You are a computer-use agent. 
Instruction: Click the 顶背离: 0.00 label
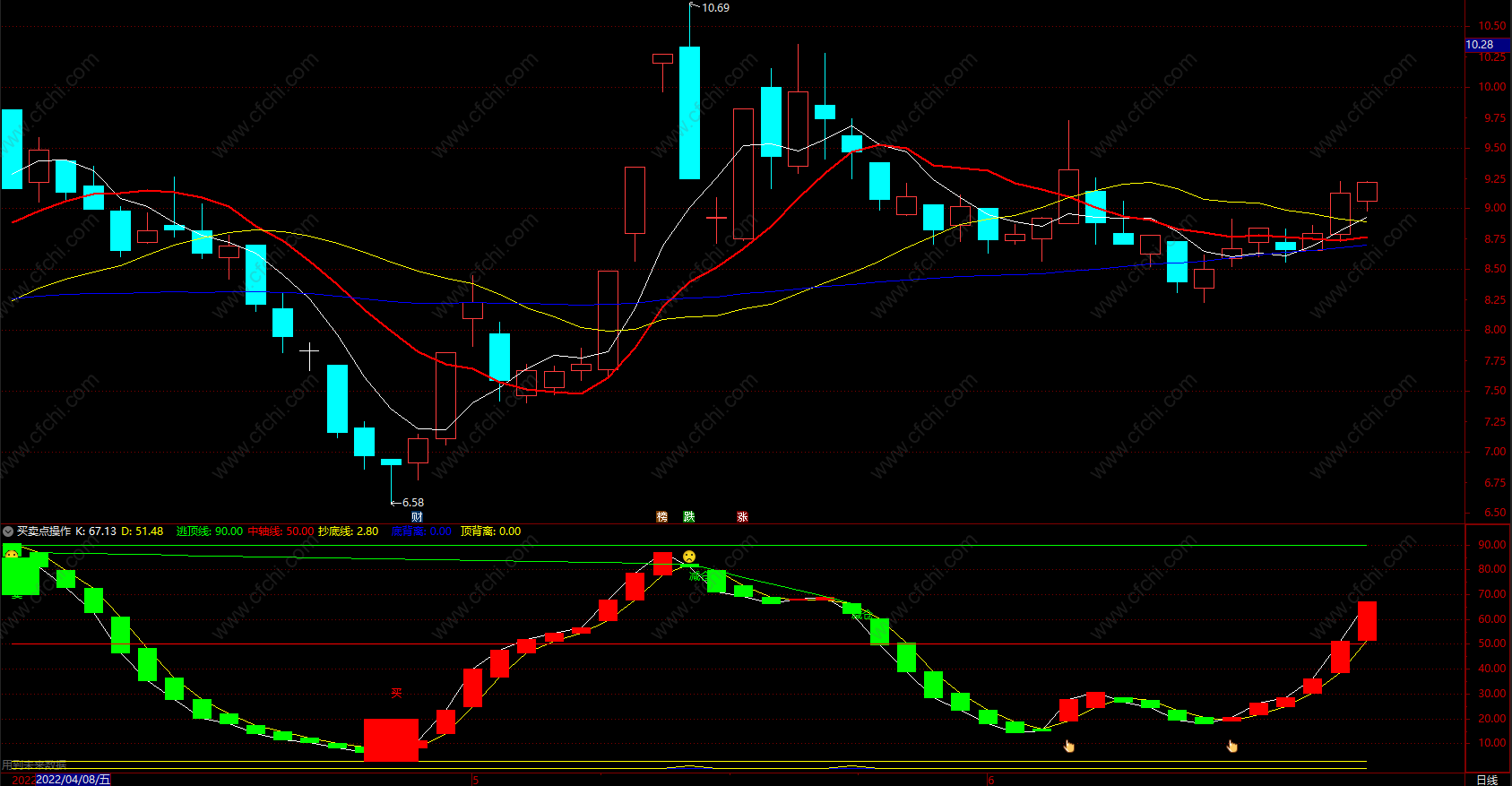click(x=491, y=531)
